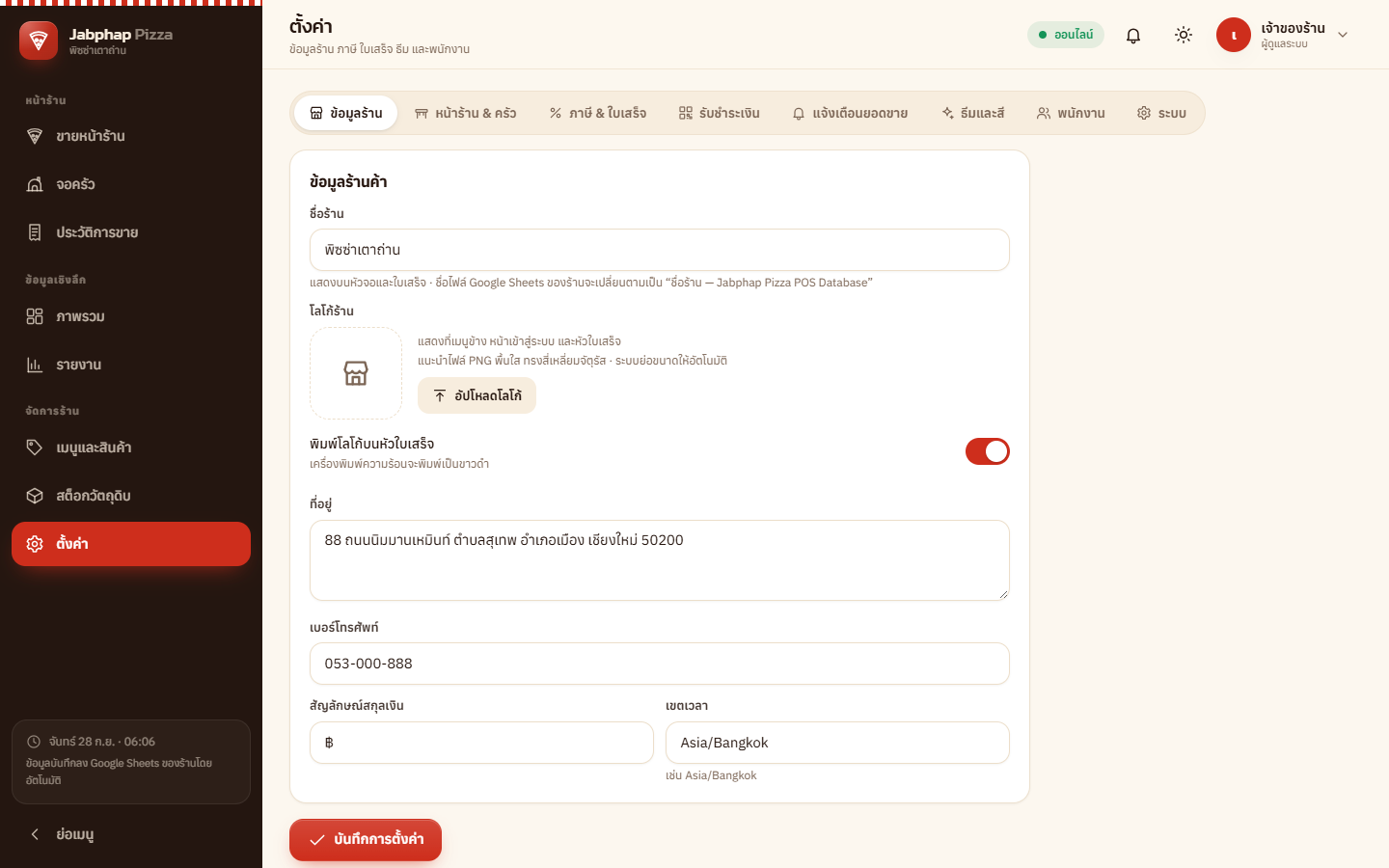Open ประวัติการขาย sales history
1389x868 pixels.
click(x=131, y=232)
